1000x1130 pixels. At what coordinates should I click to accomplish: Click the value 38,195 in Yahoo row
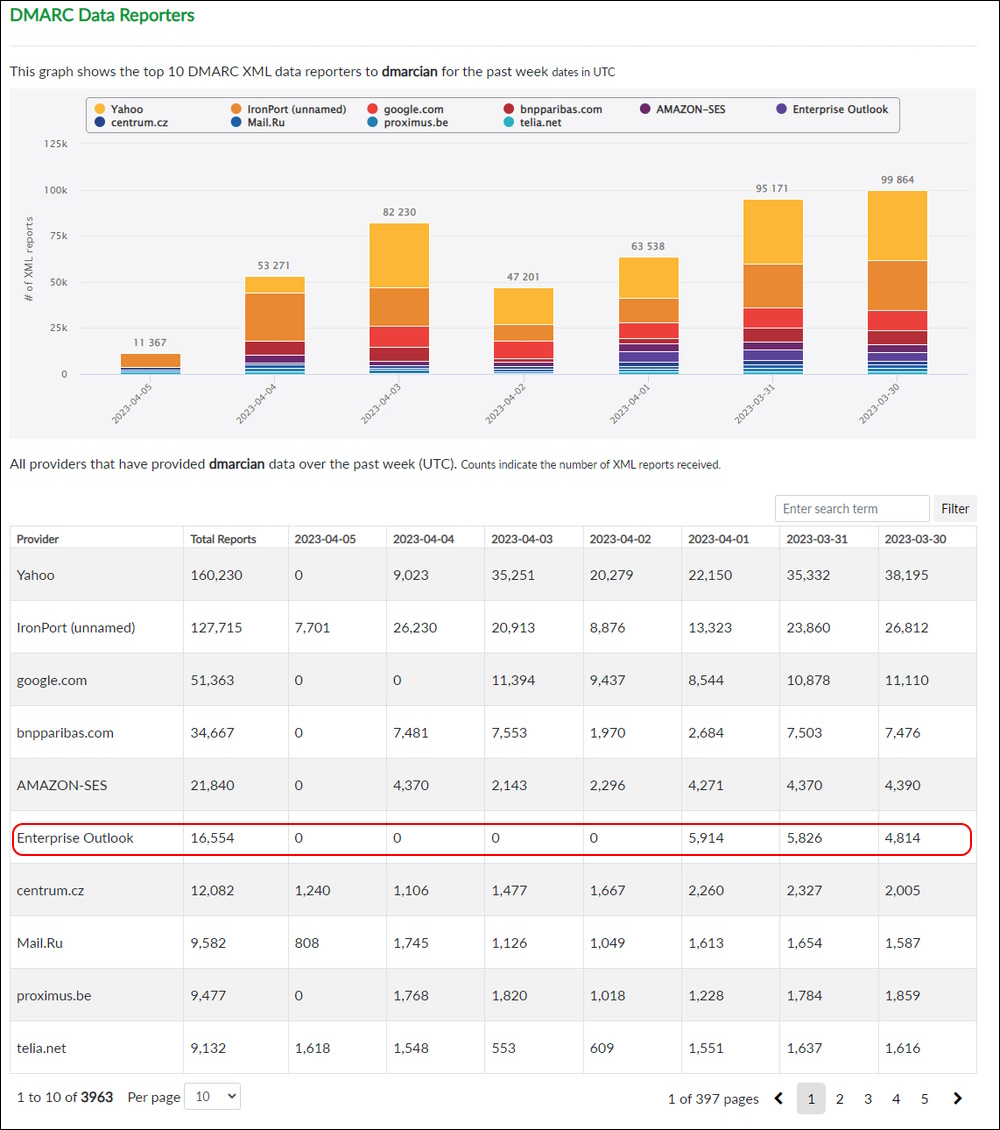pos(906,575)
